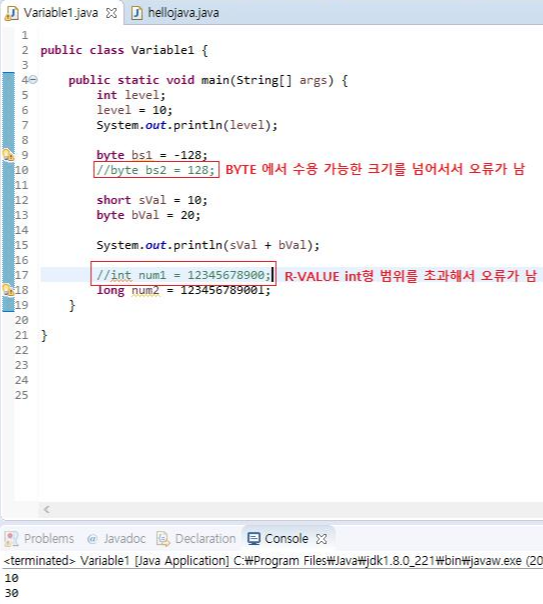
Task: Click the console output value 30
Action: pos(12,593)
